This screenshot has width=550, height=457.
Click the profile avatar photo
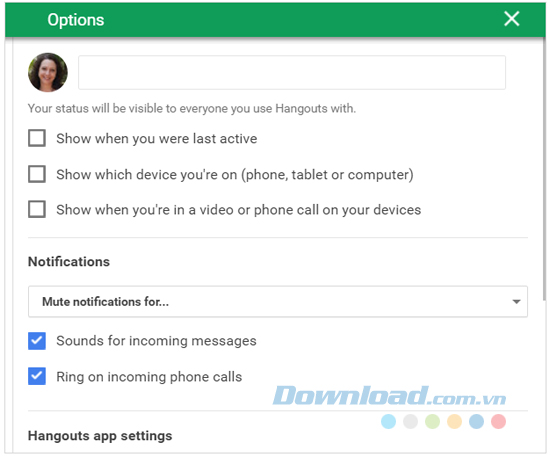tap(48, 72)
